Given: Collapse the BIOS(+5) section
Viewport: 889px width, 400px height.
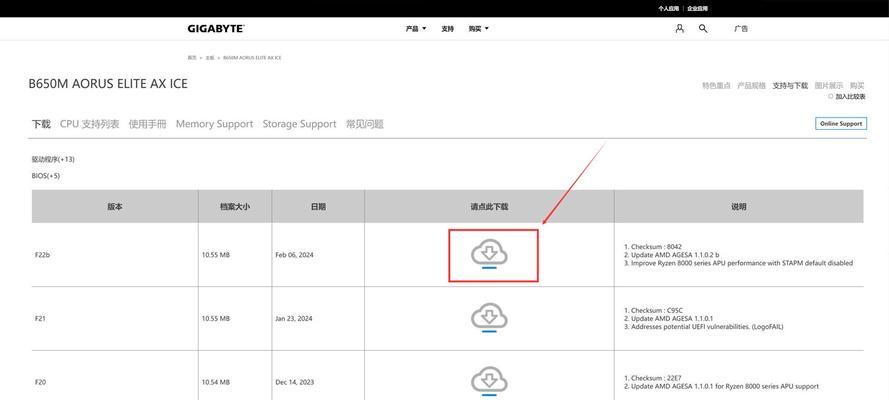Looking at the screenshot, I should coord(46,176).
